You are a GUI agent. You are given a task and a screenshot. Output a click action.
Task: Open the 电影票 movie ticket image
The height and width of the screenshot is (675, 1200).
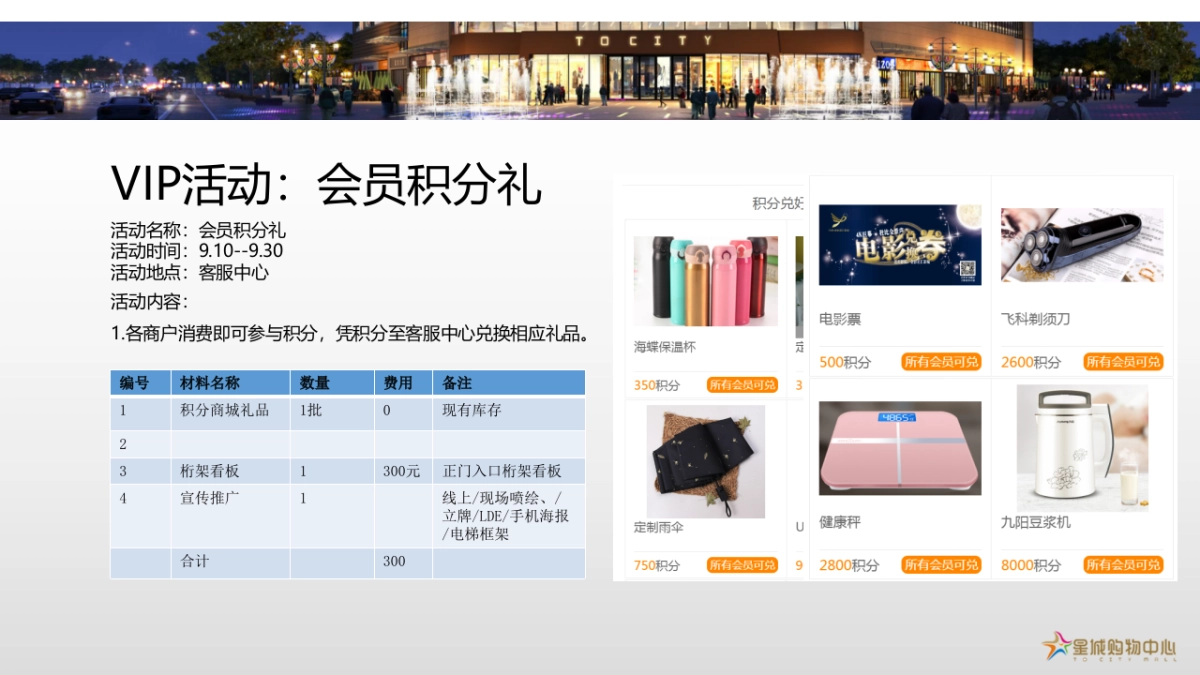coord(897,244)
